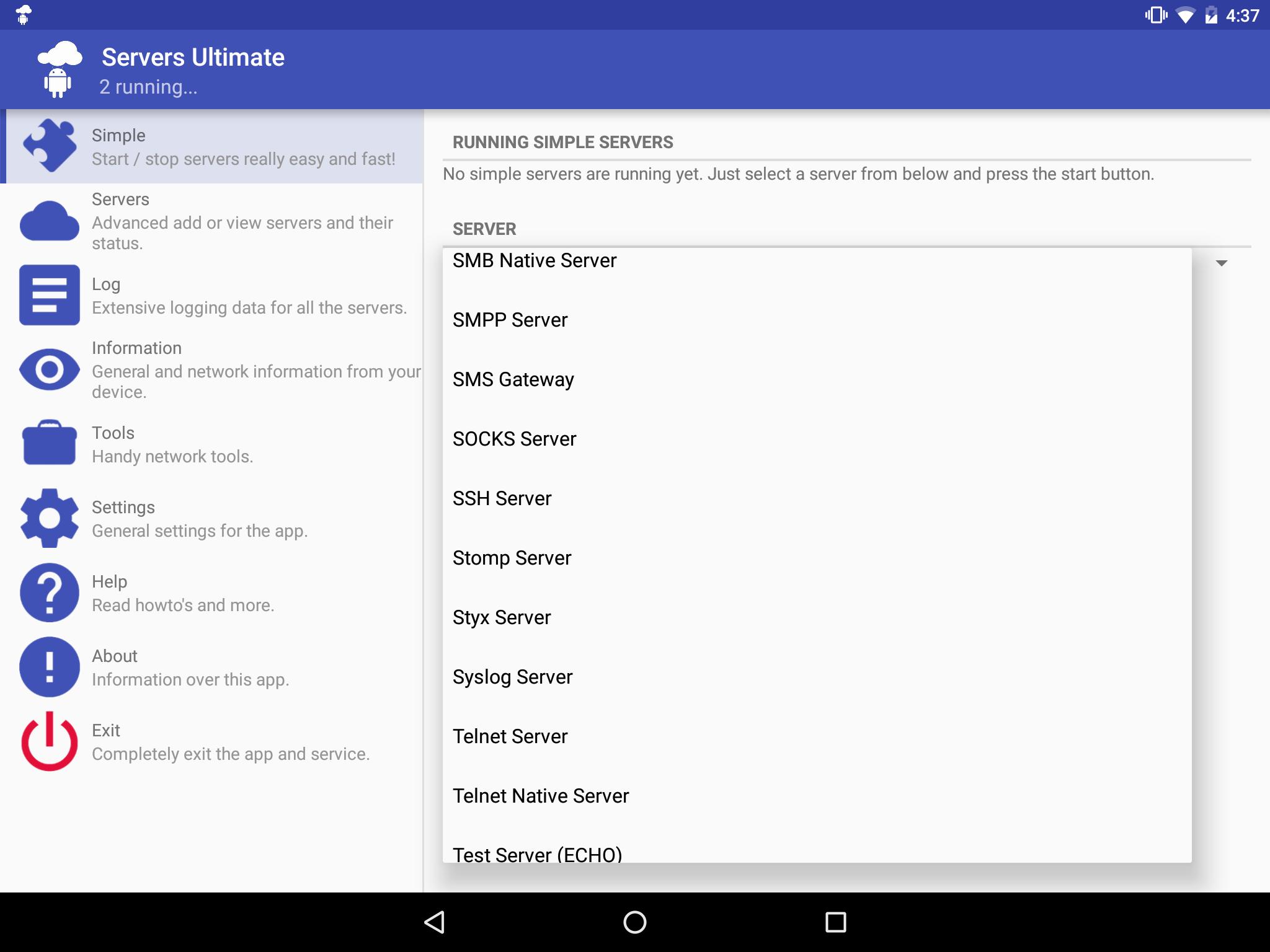Tap the red Exit power icon
This screenshot has height=952, width=1270.
50,741
